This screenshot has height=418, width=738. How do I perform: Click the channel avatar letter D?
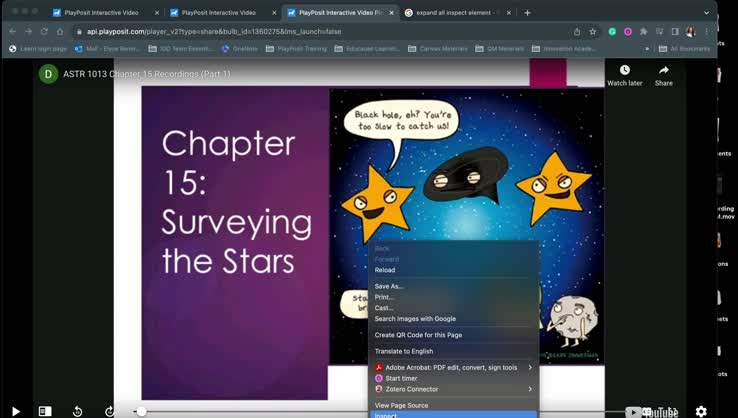[48, 74]
